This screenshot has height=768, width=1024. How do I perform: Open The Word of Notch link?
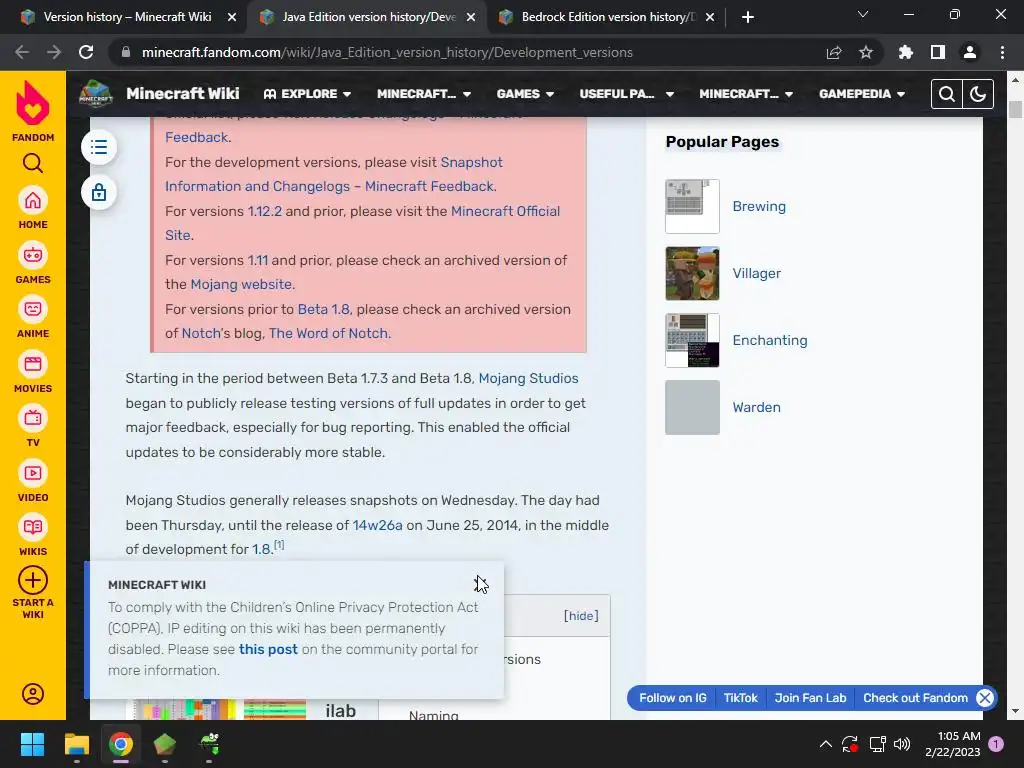[x=328, y=333]
